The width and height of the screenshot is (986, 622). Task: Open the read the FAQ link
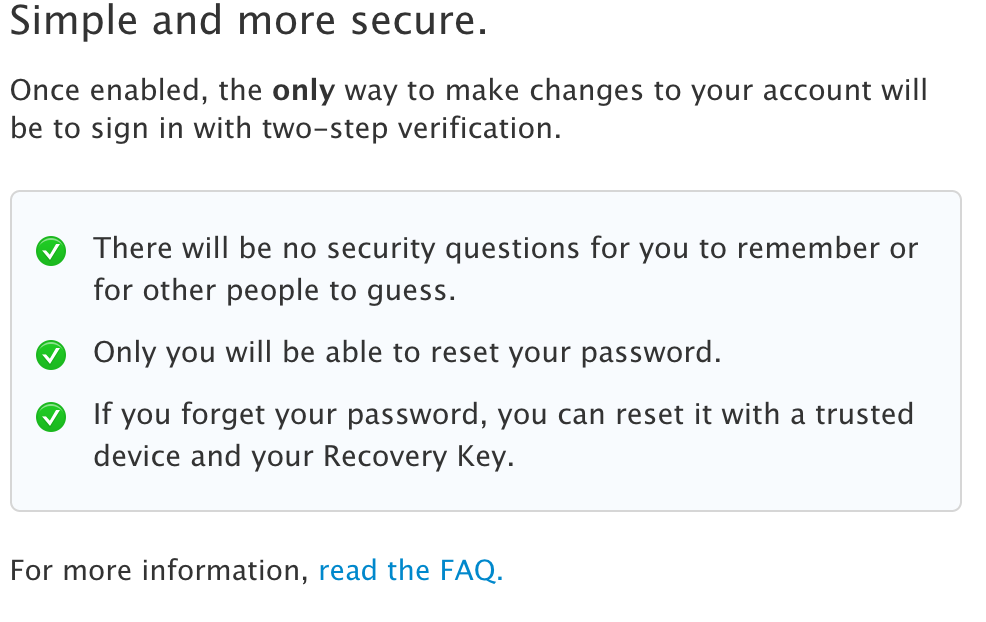(410, 571)
